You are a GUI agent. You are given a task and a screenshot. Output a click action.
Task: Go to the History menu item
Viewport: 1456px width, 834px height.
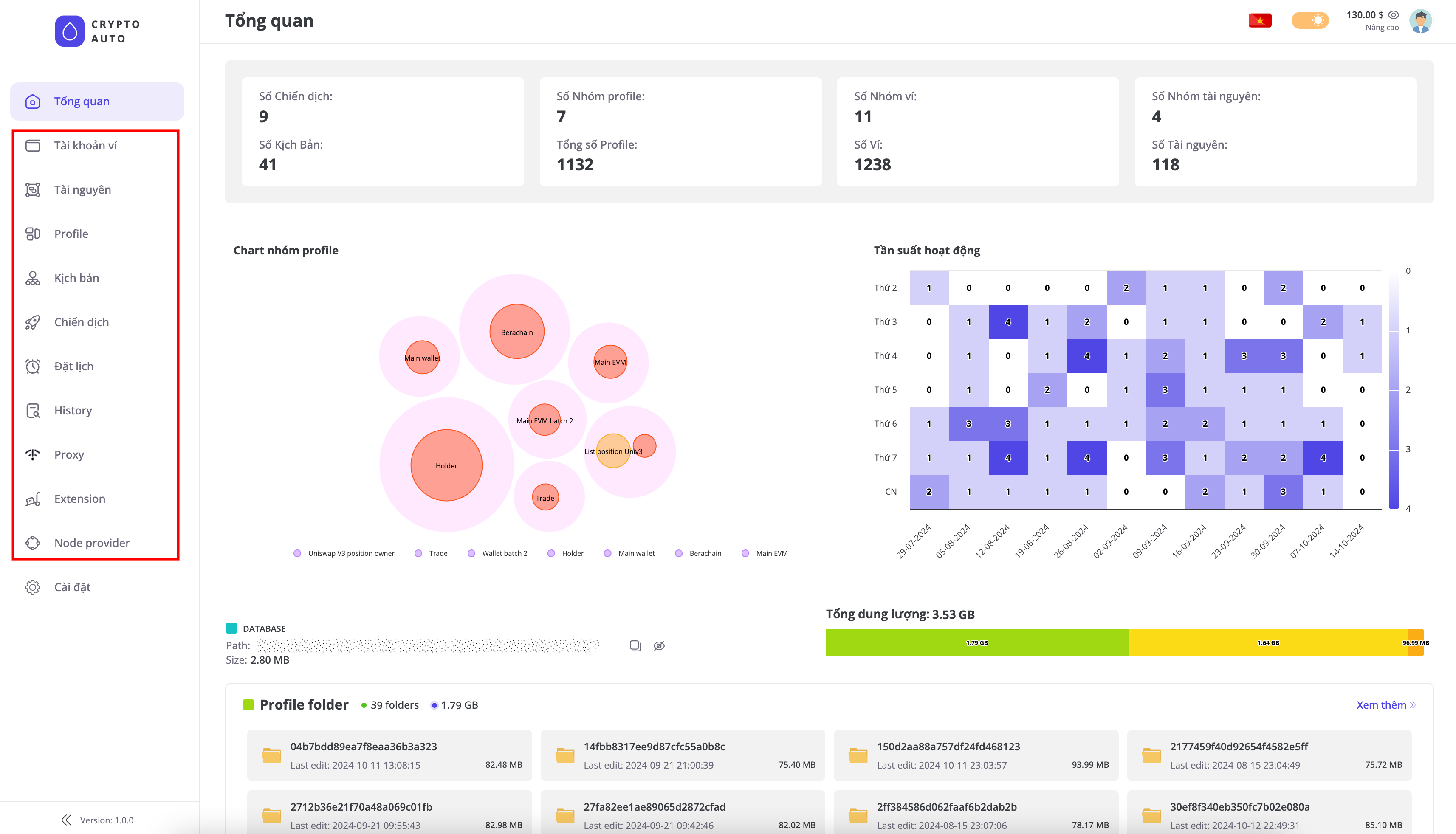coord(73,411)
